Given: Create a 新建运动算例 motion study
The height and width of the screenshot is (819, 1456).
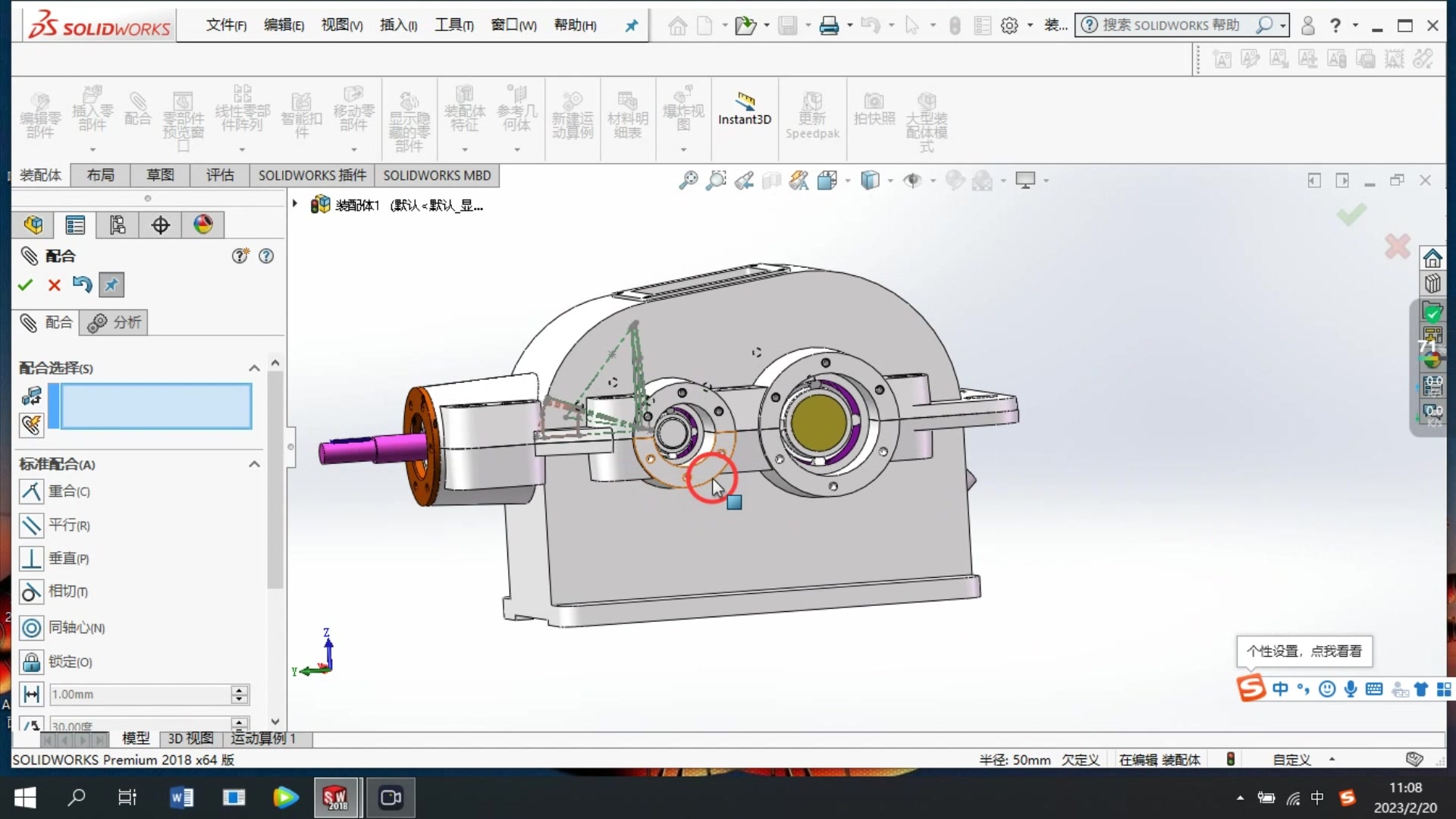Looking at the screenshot, I should pyautogui.click(x=572, y=114).
